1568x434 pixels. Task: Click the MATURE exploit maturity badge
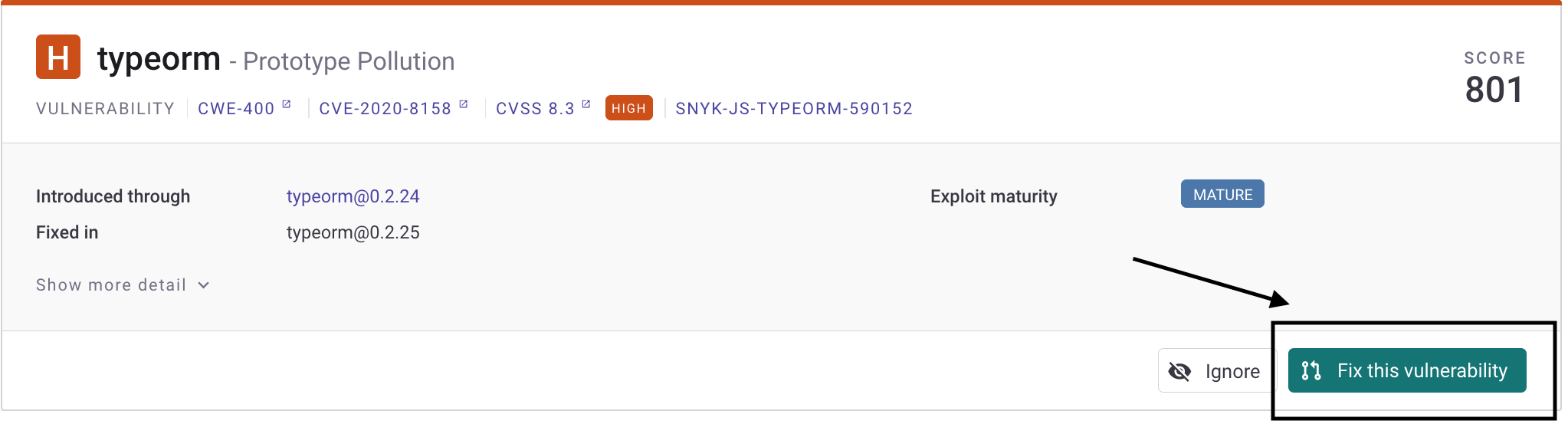click(1222, 195)
